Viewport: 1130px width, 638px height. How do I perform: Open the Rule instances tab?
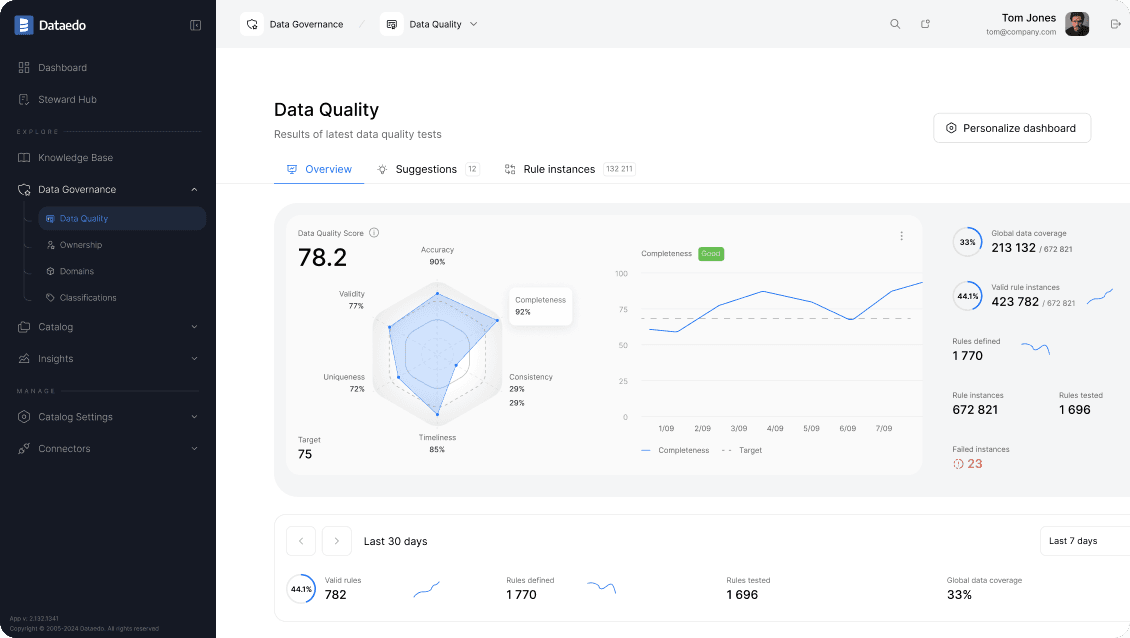pos(558,169)
